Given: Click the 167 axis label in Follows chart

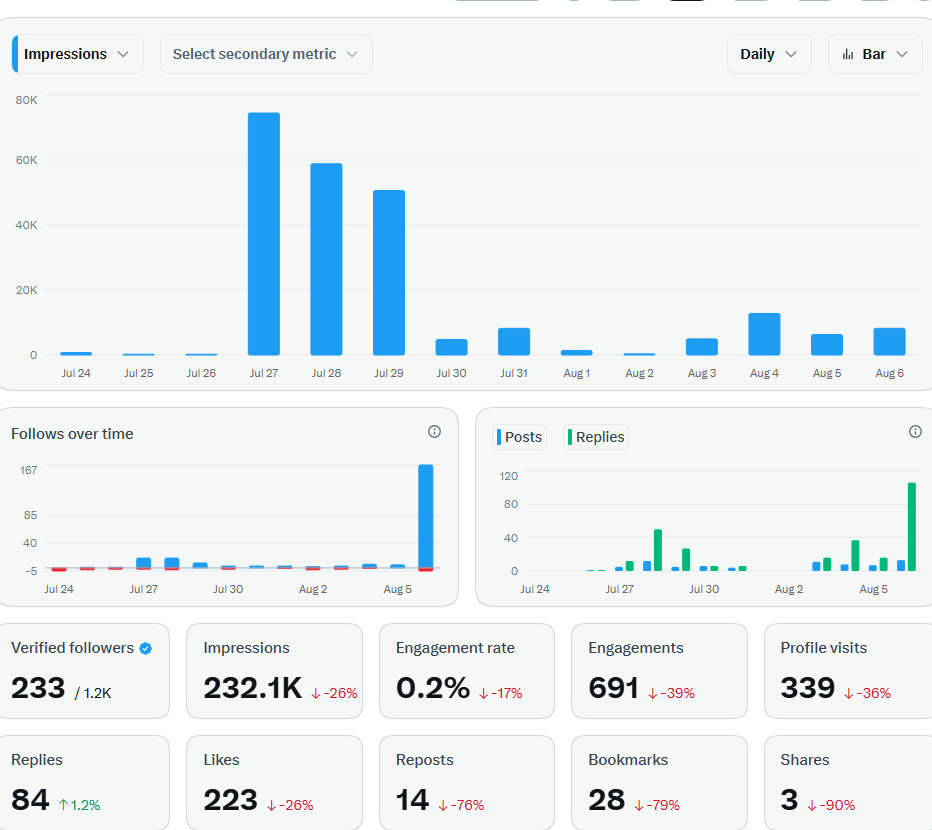Looking at the screenshot, I should [x=29, y=470].
